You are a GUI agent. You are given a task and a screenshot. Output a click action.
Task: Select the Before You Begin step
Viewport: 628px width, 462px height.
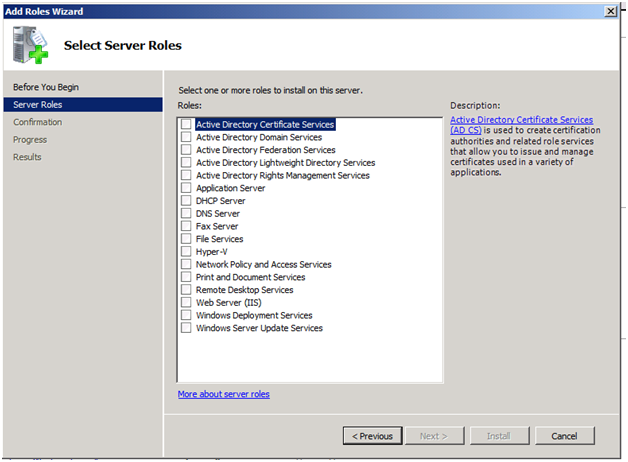46,87
